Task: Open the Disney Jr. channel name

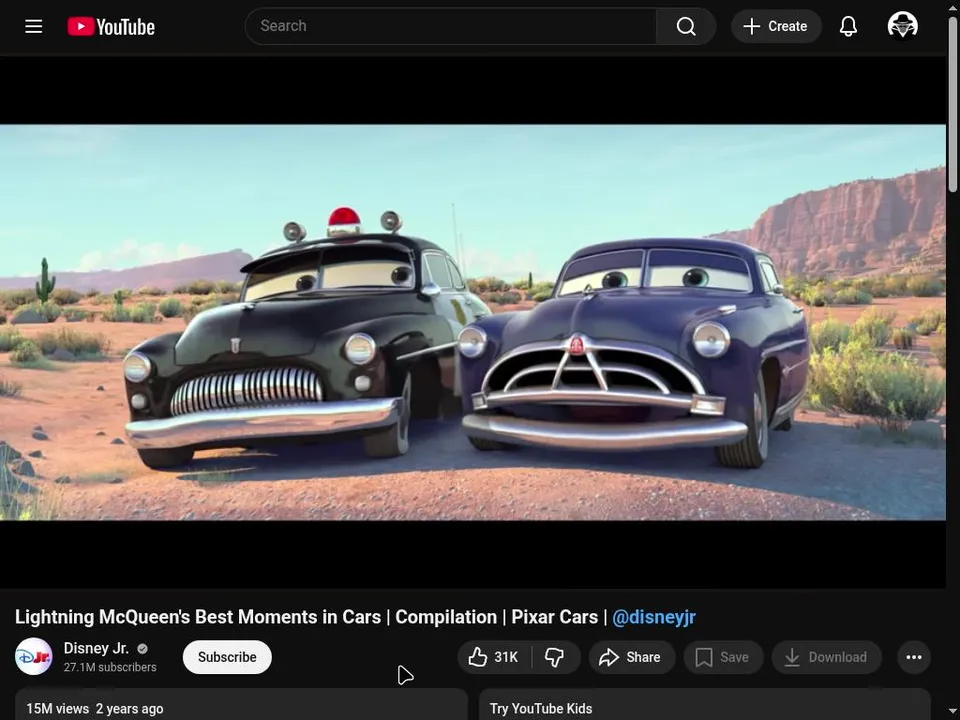Action: click(x=96, y=648)
